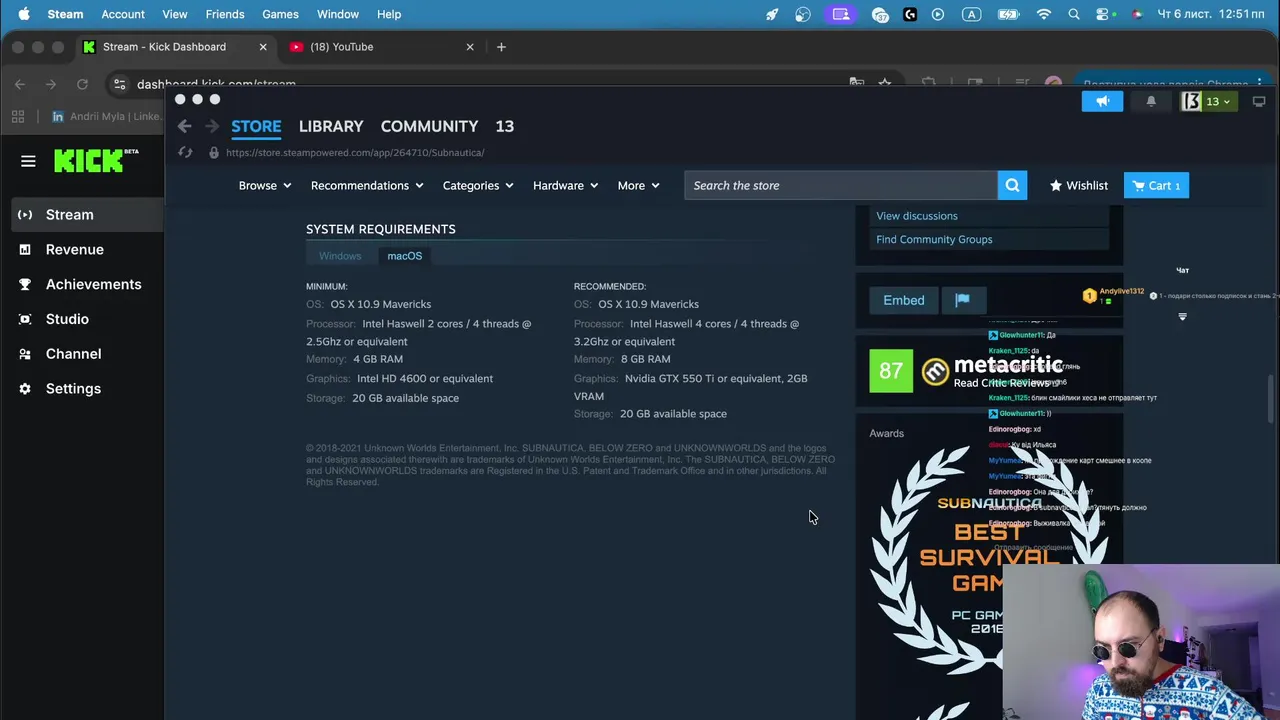Click the Steam forward navigation arrow
Viewport: 1280px width, 720px height.
pos(211,126)
